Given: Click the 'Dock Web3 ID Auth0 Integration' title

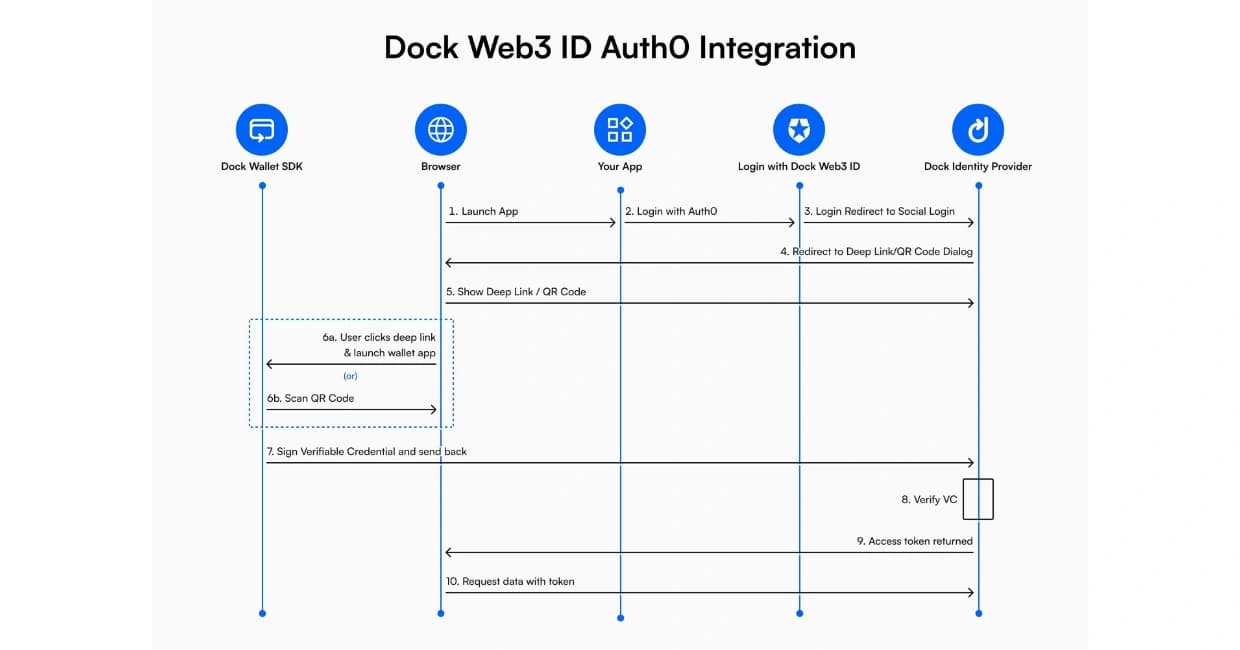Looking at the screenshot, I should 620,48.
